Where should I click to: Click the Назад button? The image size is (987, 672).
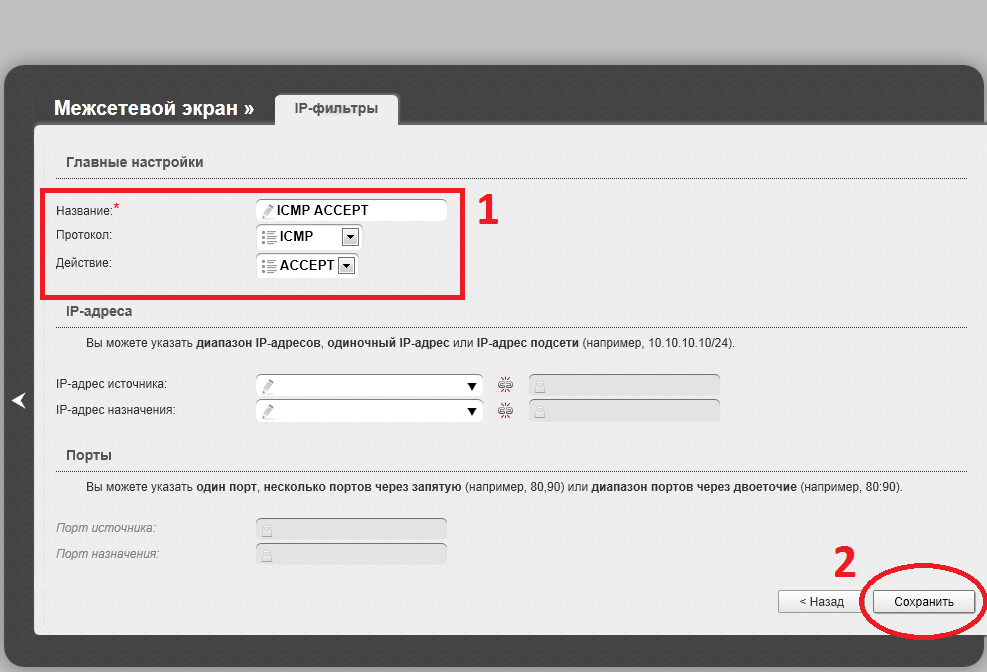pos(821,602)
